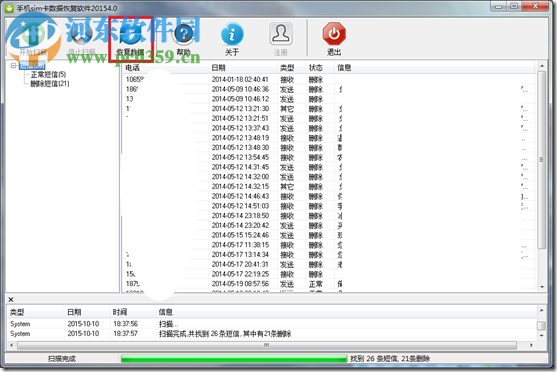
Task: Select the row dated 2014-05-12 13:37:43
Action: click(x=329, y=128)
